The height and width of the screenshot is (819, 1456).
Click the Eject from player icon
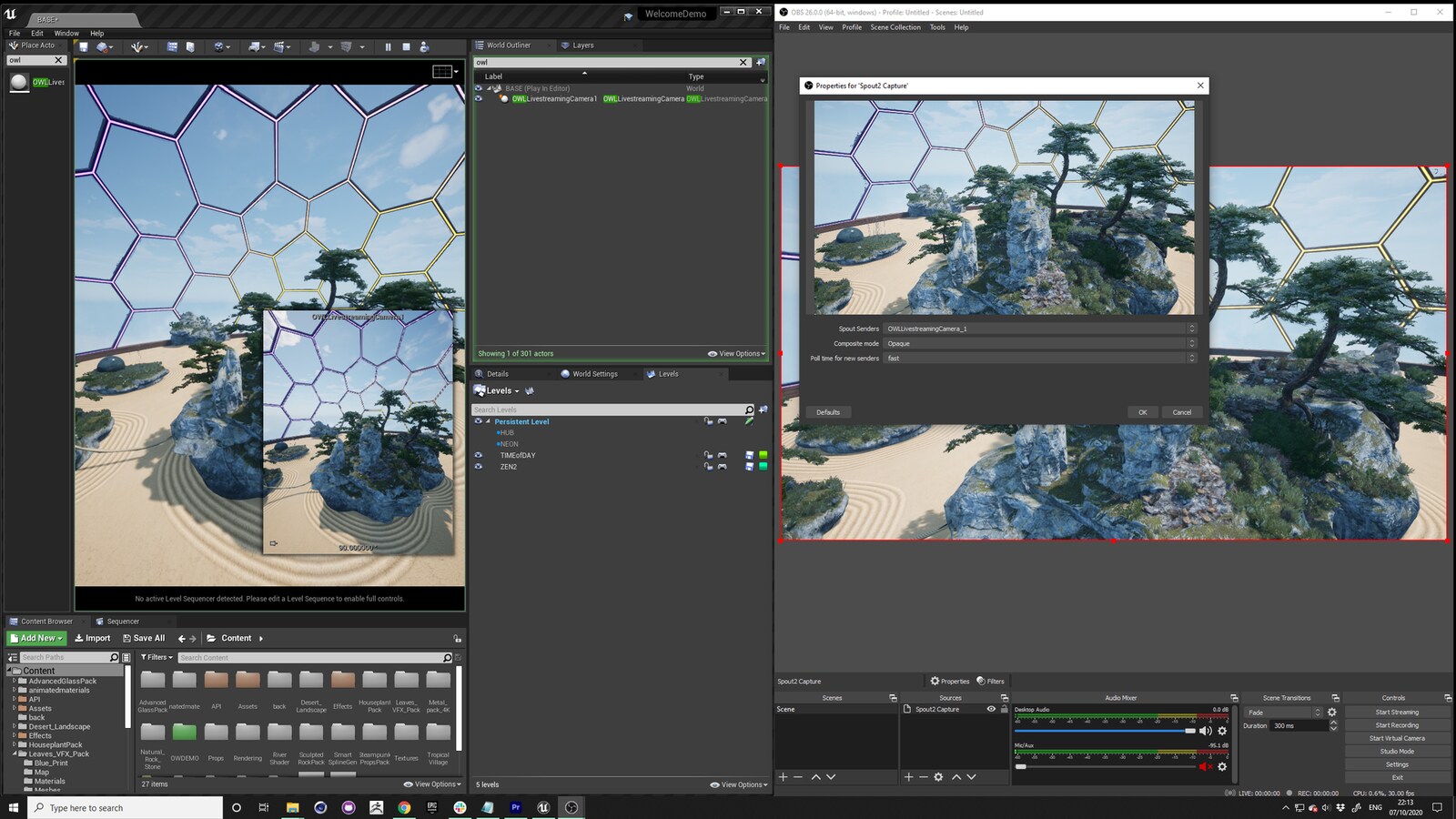click(x=424, y=46)
